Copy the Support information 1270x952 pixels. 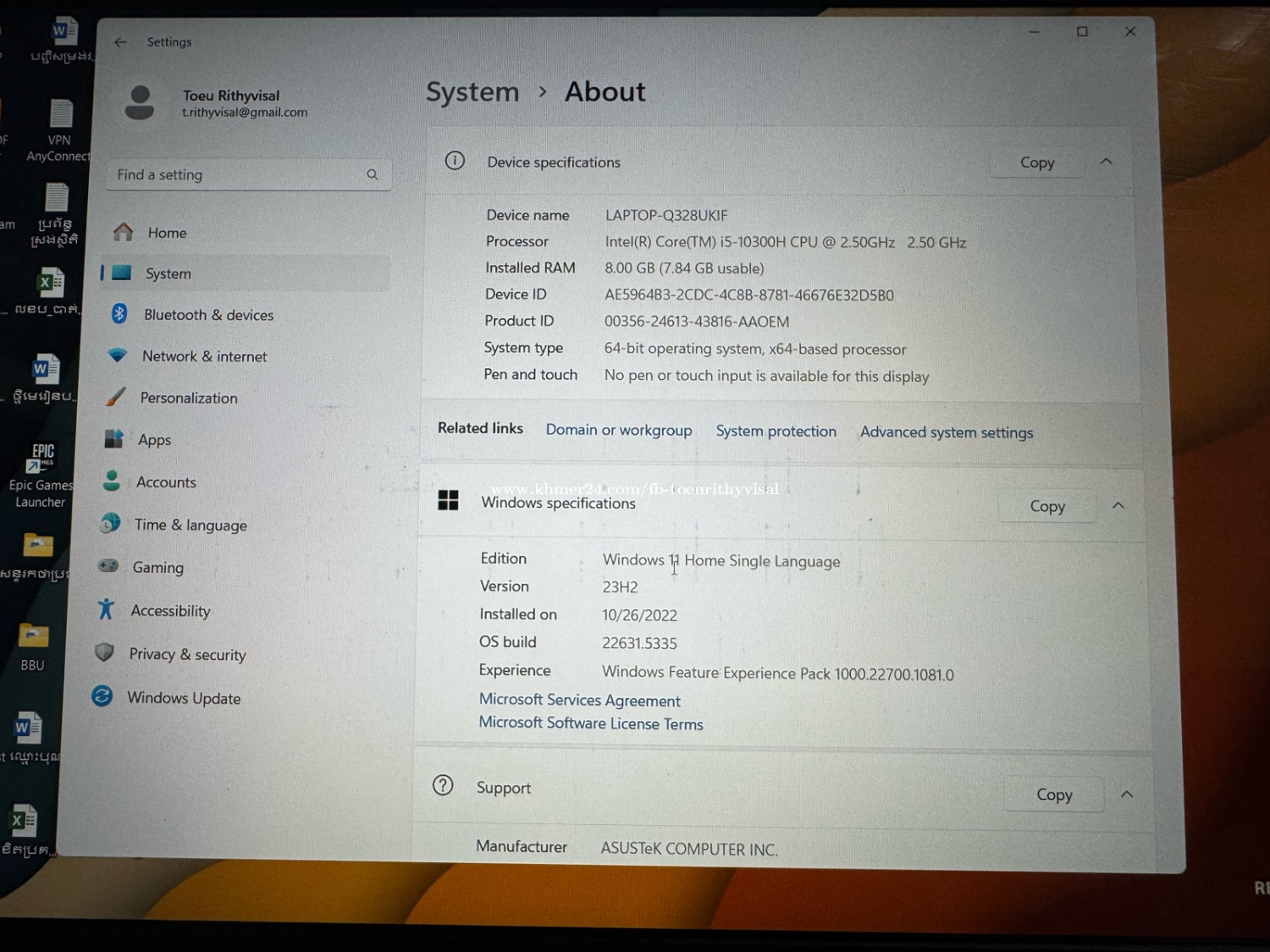click(1054, 795)
